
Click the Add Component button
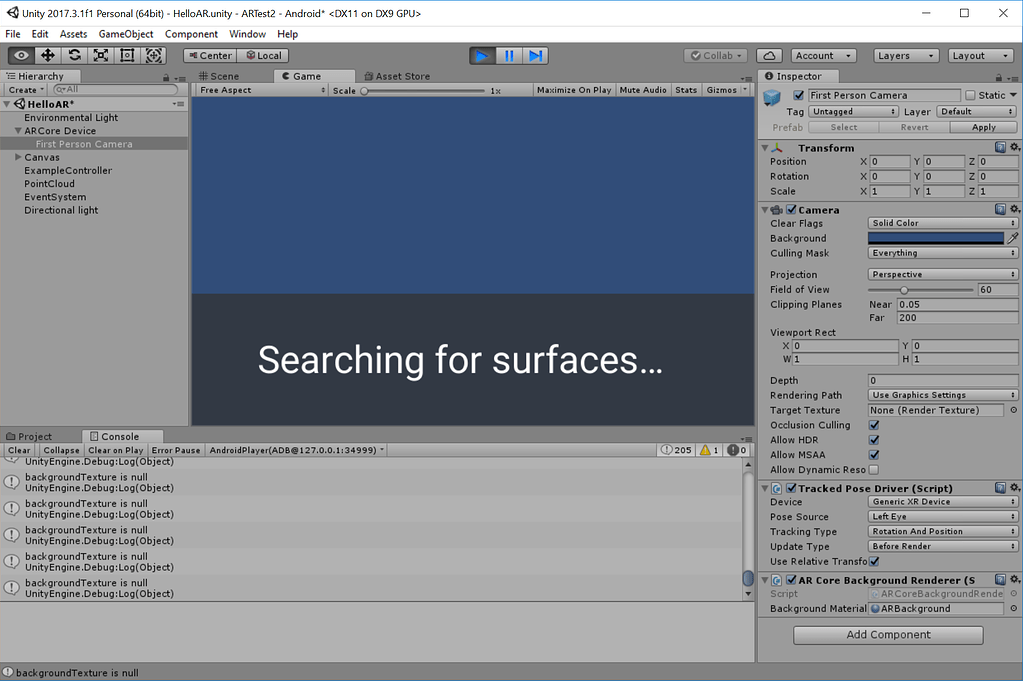click(887, 635)
